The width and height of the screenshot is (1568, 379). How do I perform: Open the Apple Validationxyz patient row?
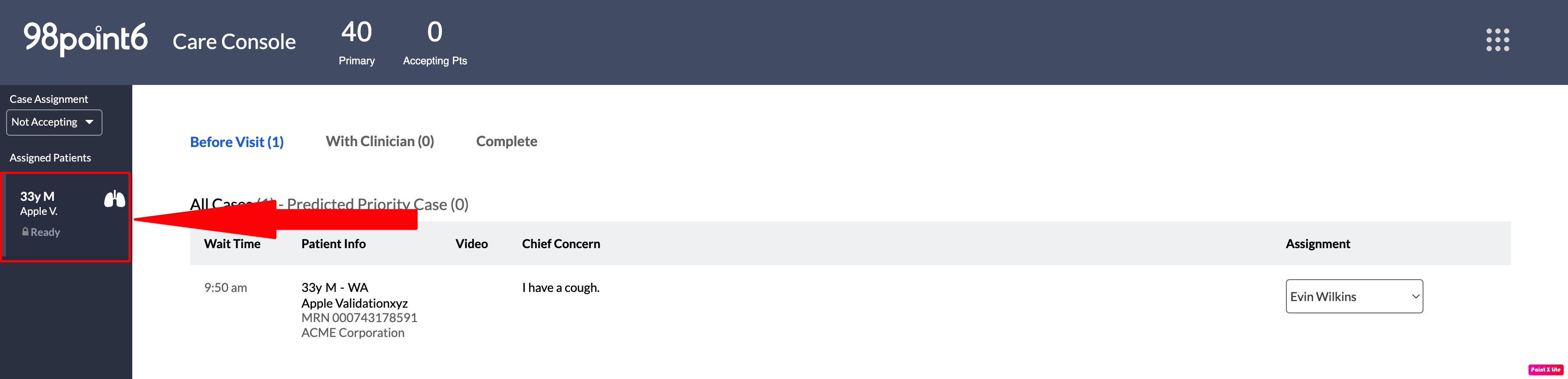coord(850,310)
